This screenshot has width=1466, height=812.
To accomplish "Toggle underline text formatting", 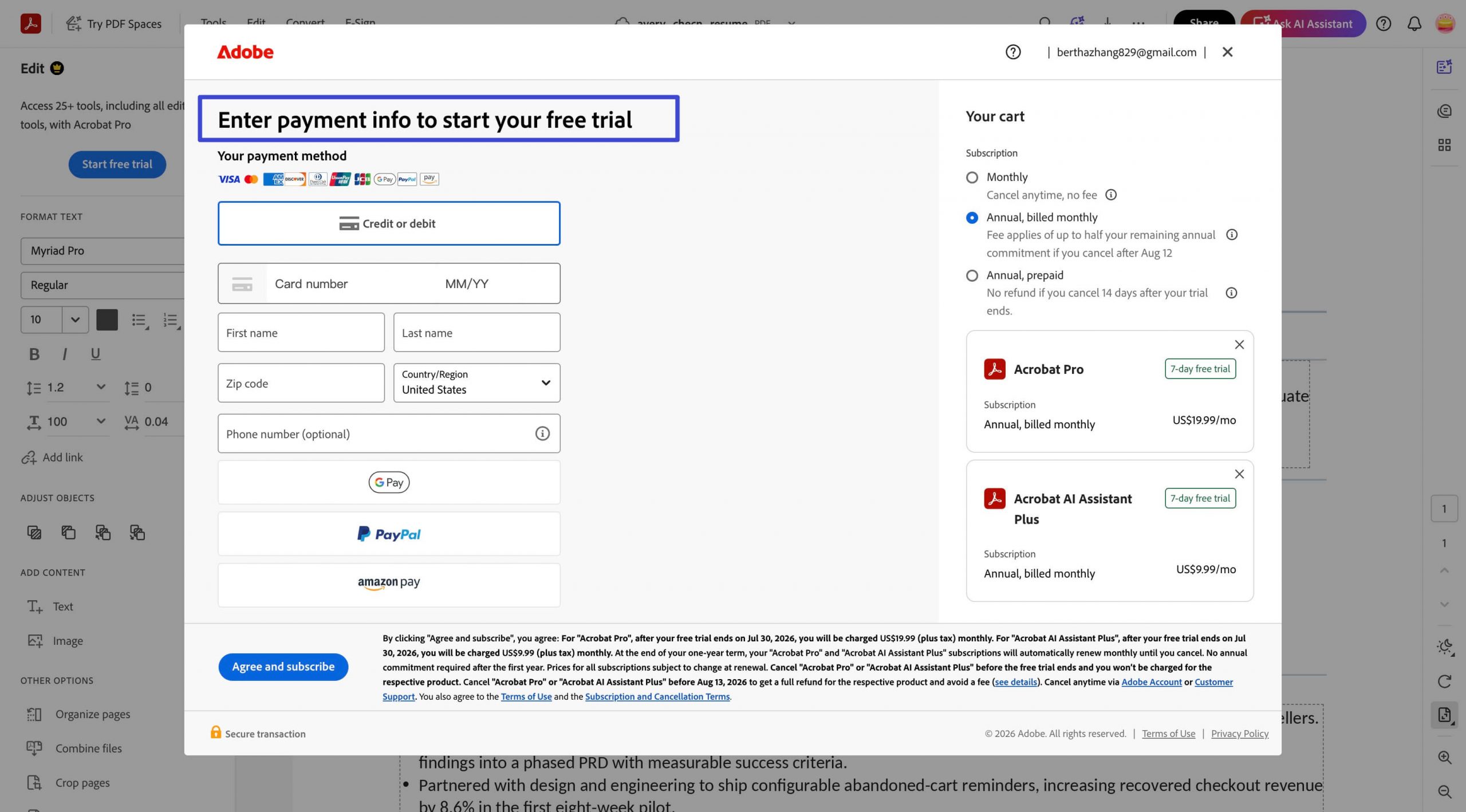I will [96, 354].
